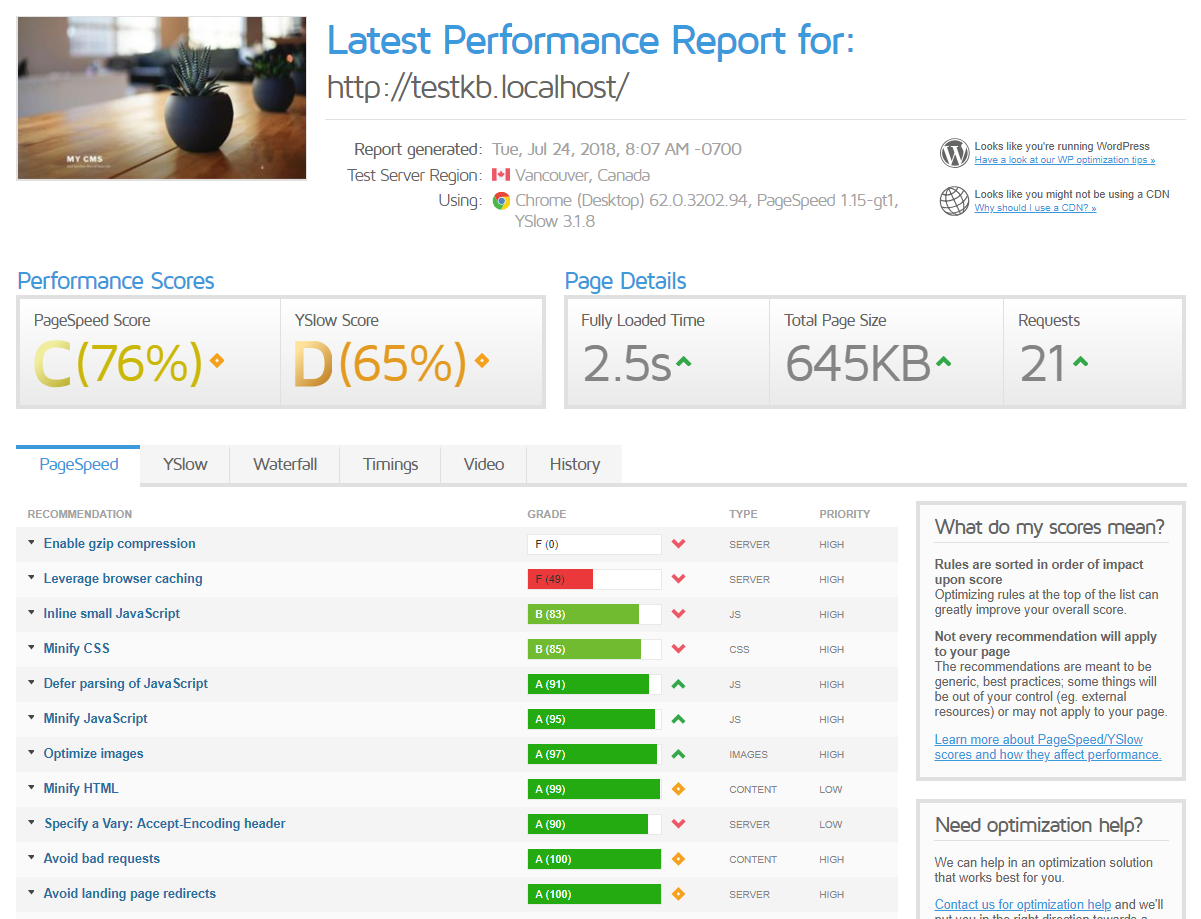Viewport: 1201px width, 919px height.
Task: Click the Chrome browser icon
Action: pyautogui.click(x=501, y=200)
